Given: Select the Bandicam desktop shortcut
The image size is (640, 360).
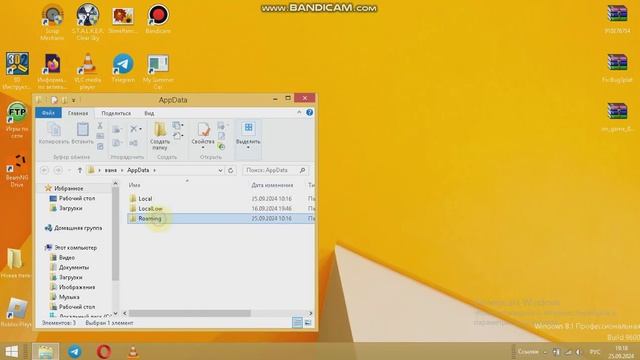Looking at the screenshot, I should 158,19.
